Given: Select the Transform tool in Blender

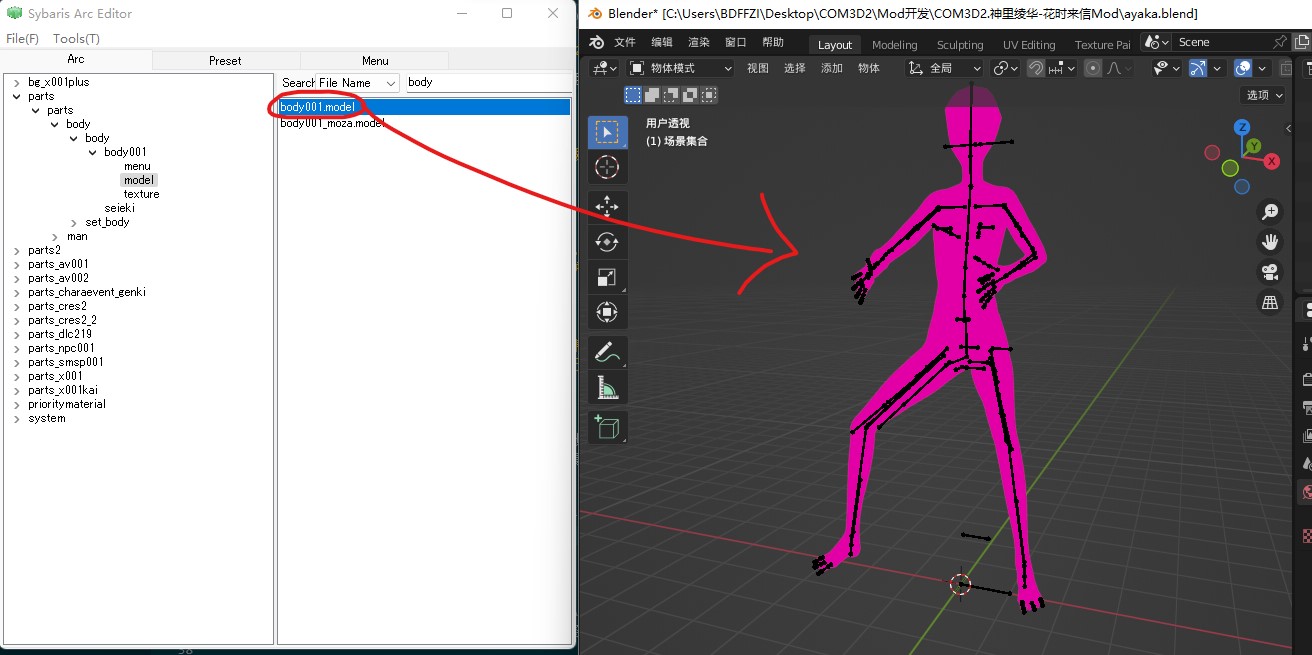Looking at the screenshot, I should (607, 312).
